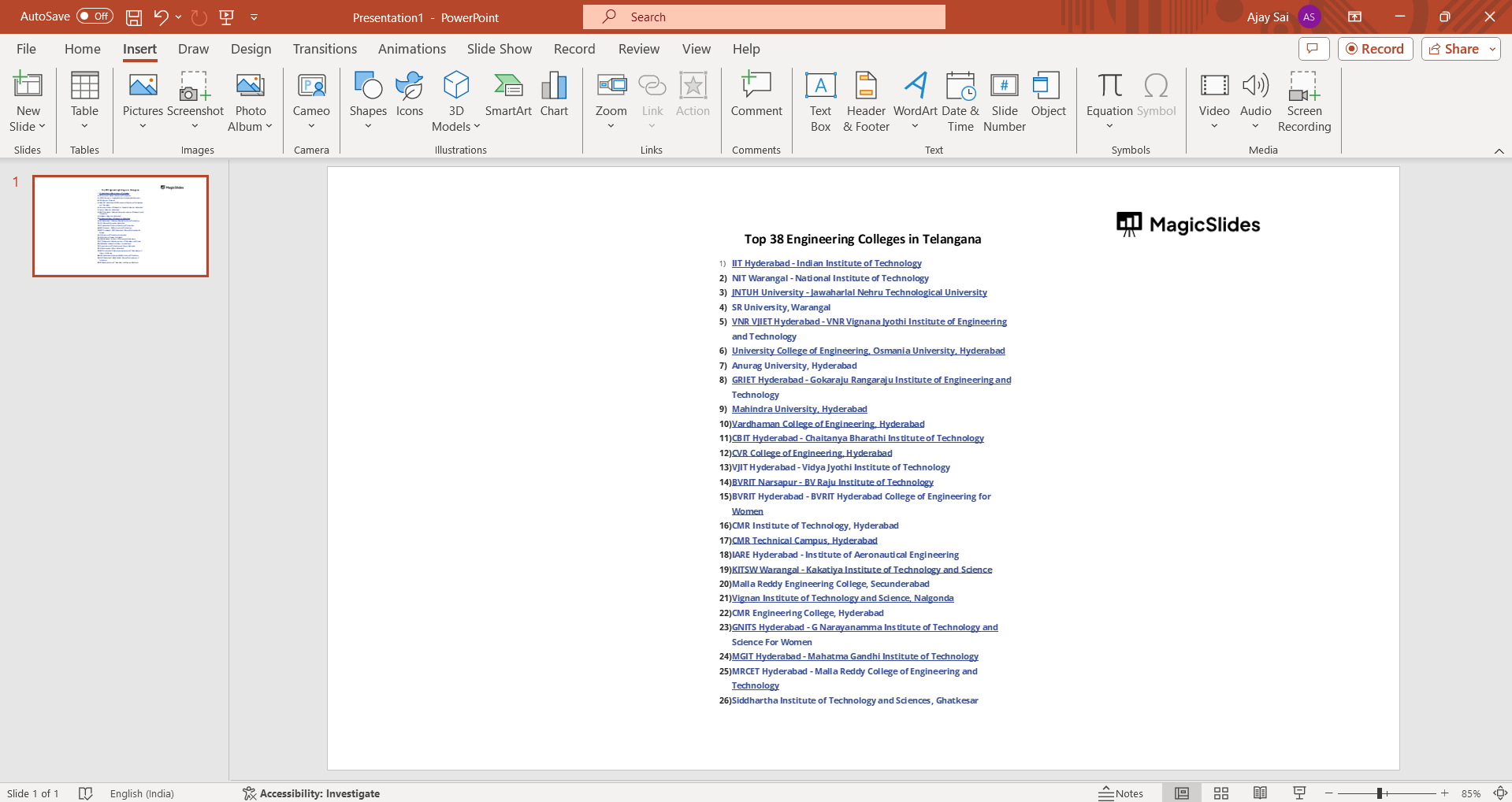Open the Table dropdown
This screenshot has height=802, width=1512.
[84, 126]
